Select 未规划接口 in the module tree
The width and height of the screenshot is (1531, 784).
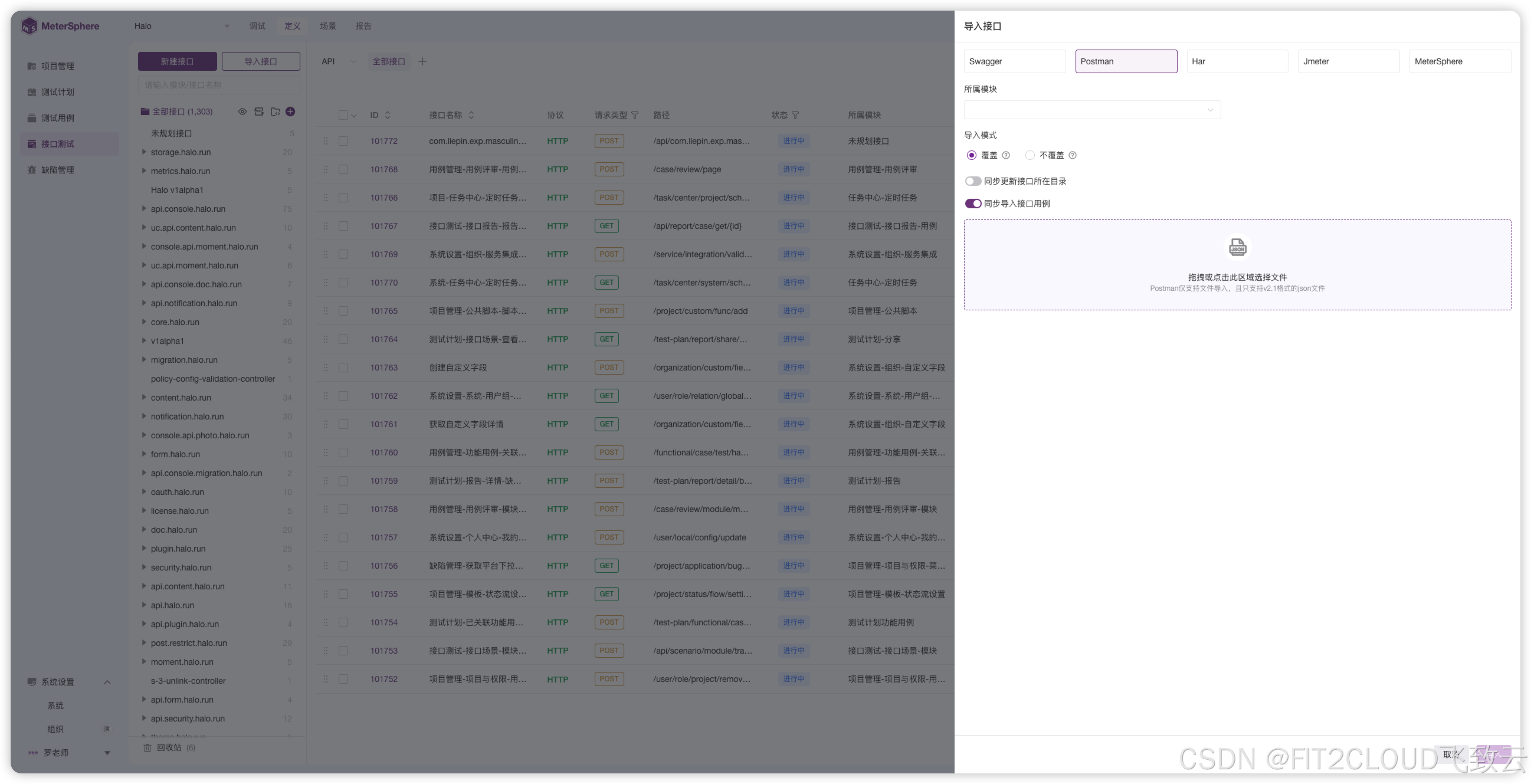click(x=171, y=134)
